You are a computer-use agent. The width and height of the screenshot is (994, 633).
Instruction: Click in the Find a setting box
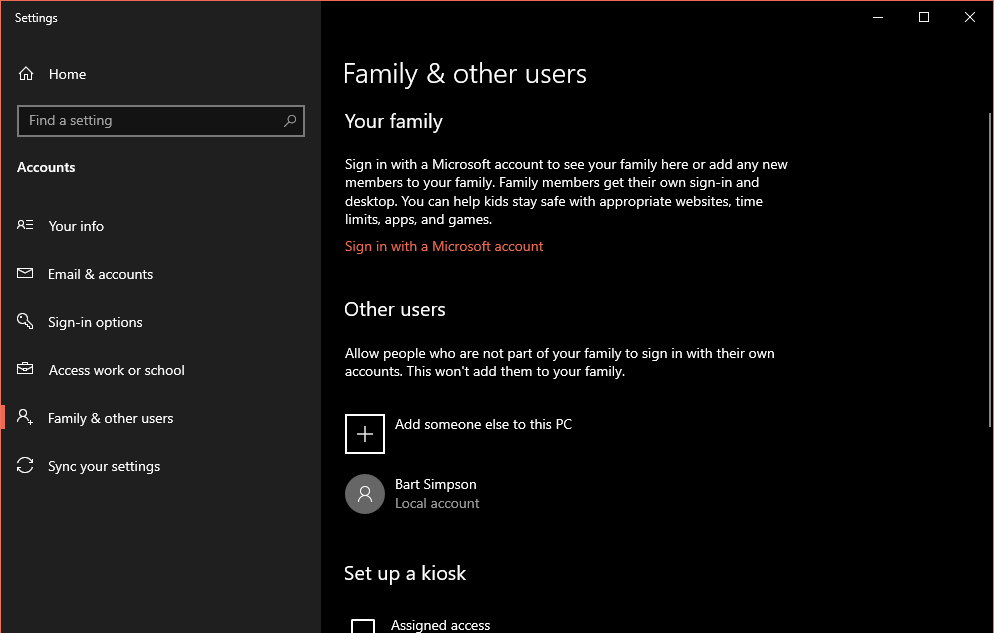(161, 120)
